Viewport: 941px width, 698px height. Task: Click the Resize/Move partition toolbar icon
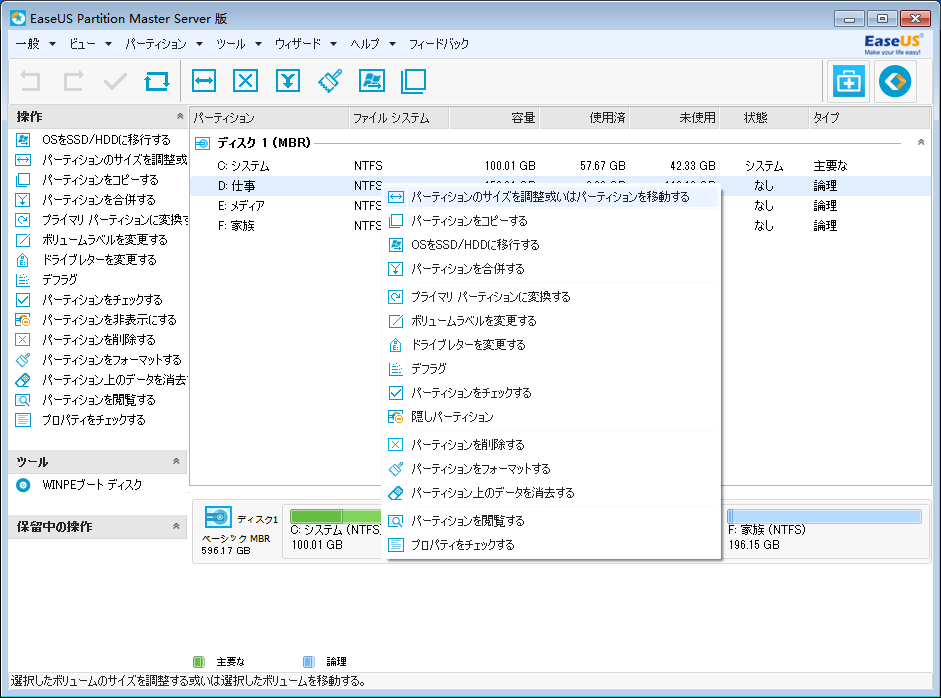[204, 81]
